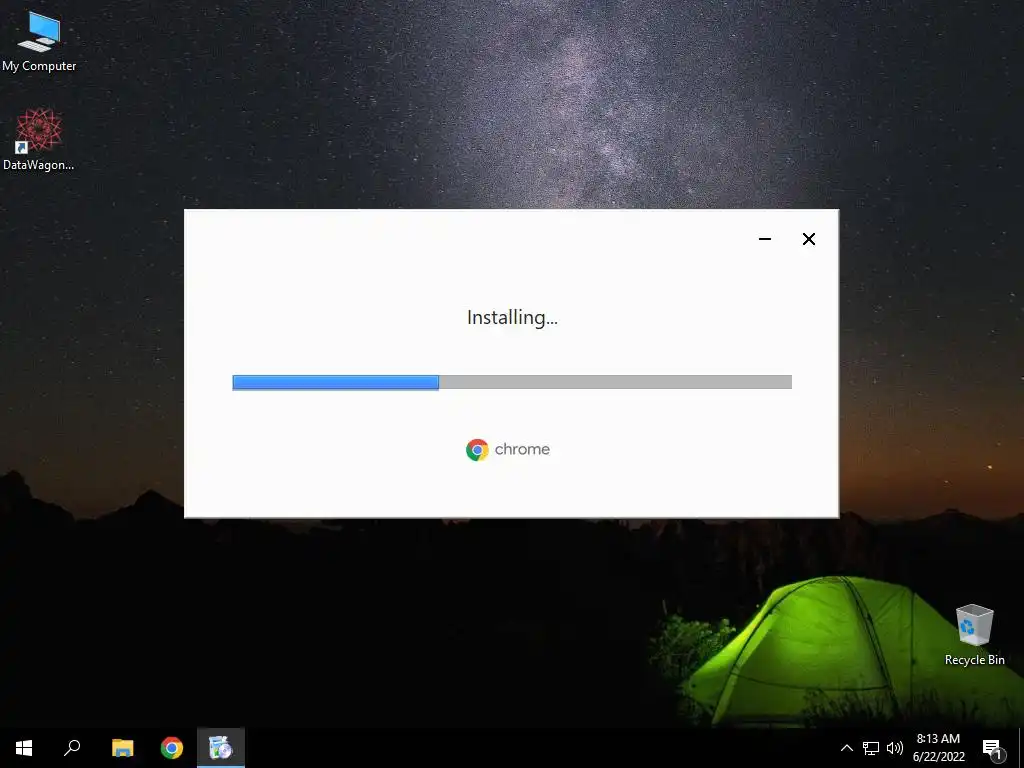The image size is (1024, 768).
Task: Minimize the Chrome installer window
Action: (x=765, y=239)
